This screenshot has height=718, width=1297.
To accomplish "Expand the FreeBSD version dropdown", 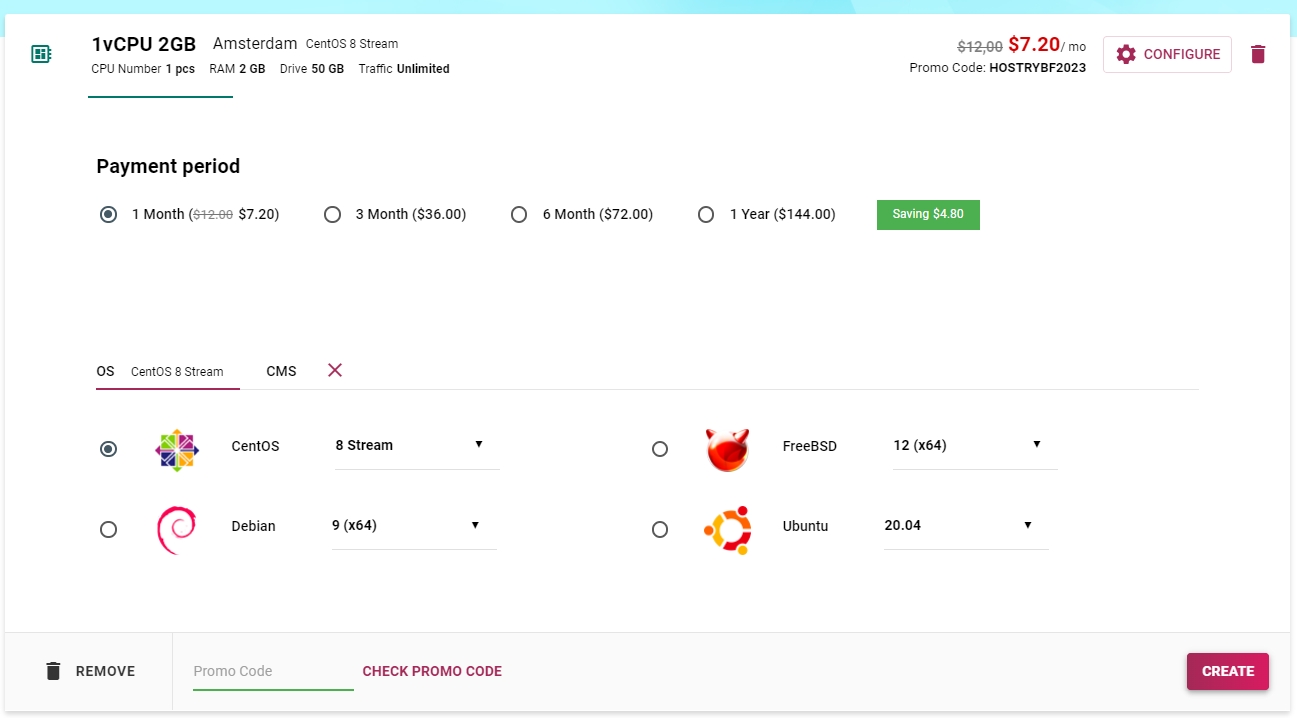I will (974, 446).
